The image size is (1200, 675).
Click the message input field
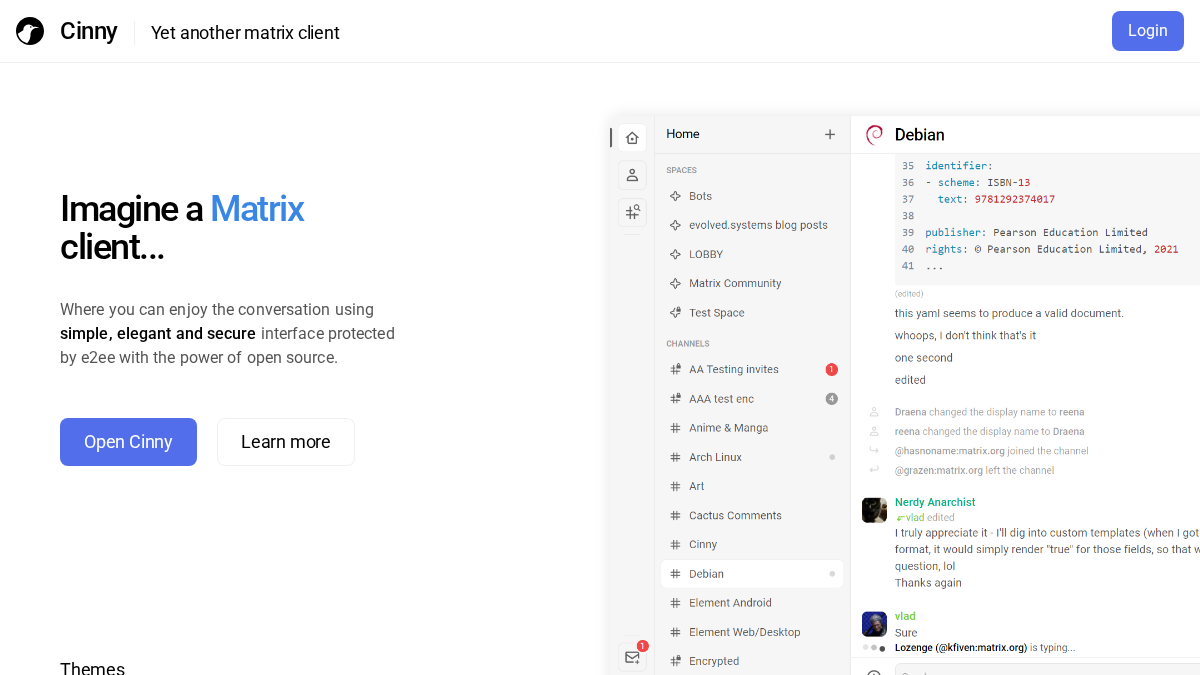pos(1047,669)
